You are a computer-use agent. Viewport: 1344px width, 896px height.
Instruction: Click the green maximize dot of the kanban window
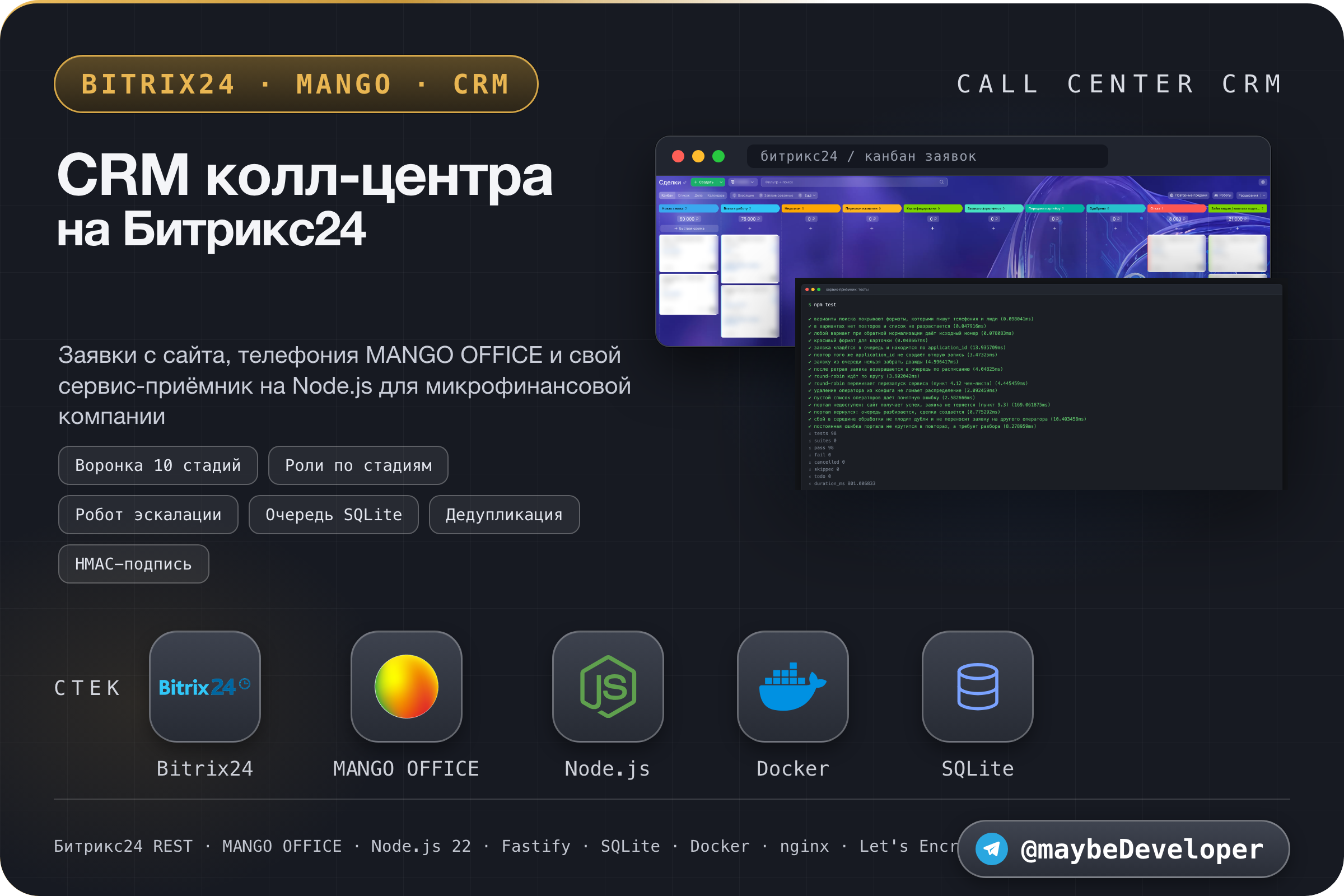[x=718, y=156]
